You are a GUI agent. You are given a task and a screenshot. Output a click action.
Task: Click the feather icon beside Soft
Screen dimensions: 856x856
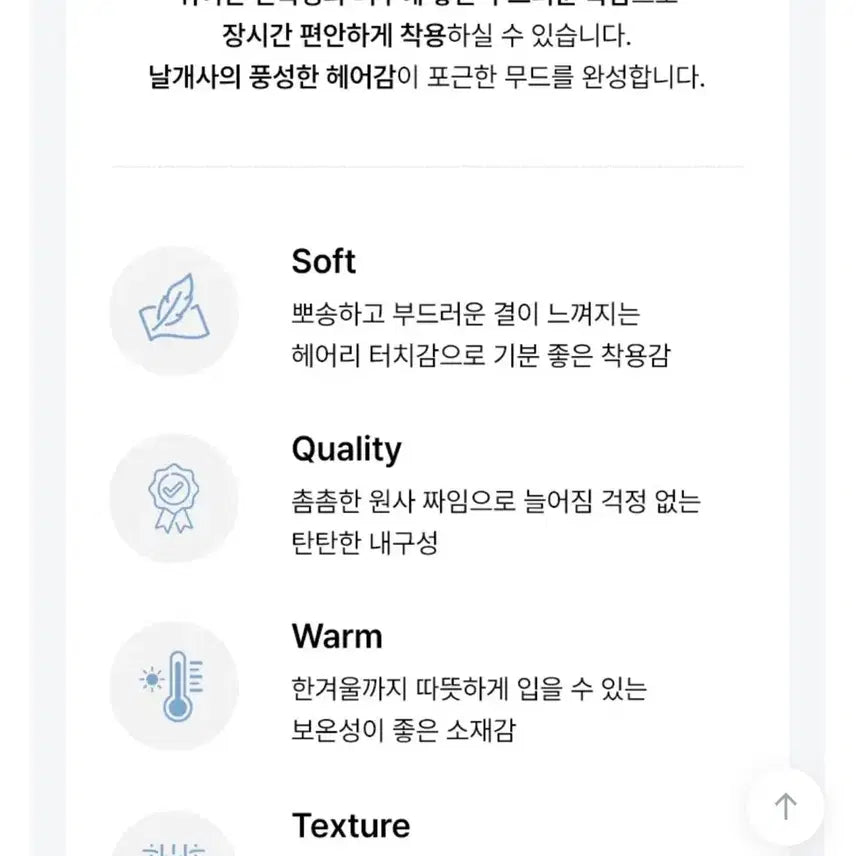click(174, 311)
